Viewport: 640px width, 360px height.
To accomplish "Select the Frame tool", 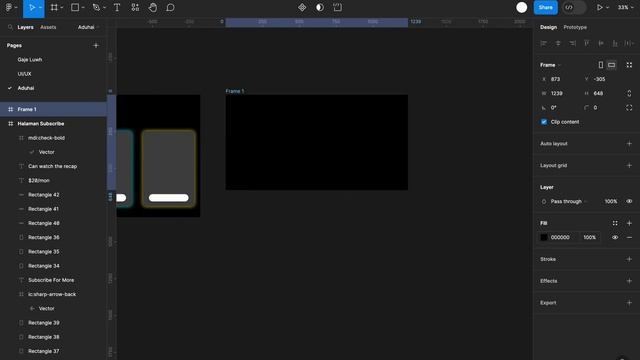I will coord(54,7).
